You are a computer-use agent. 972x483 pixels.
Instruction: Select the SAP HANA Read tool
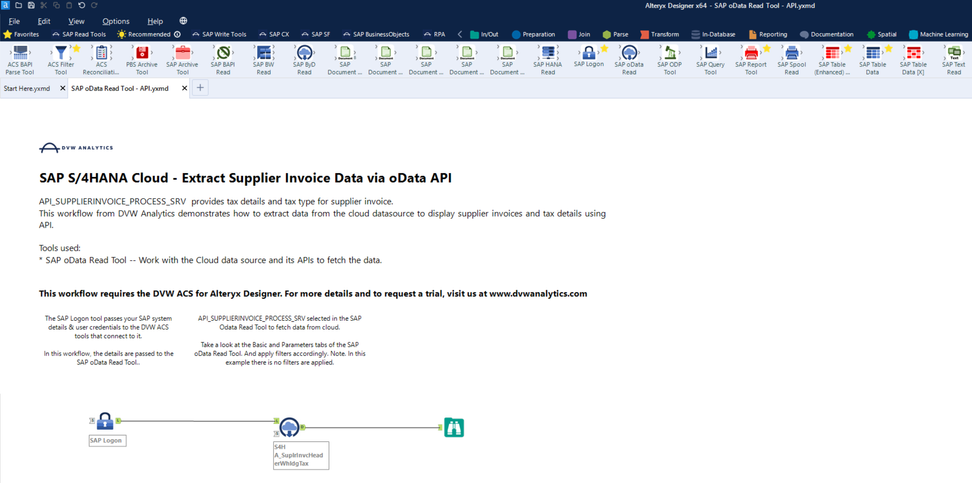[548, 53]
